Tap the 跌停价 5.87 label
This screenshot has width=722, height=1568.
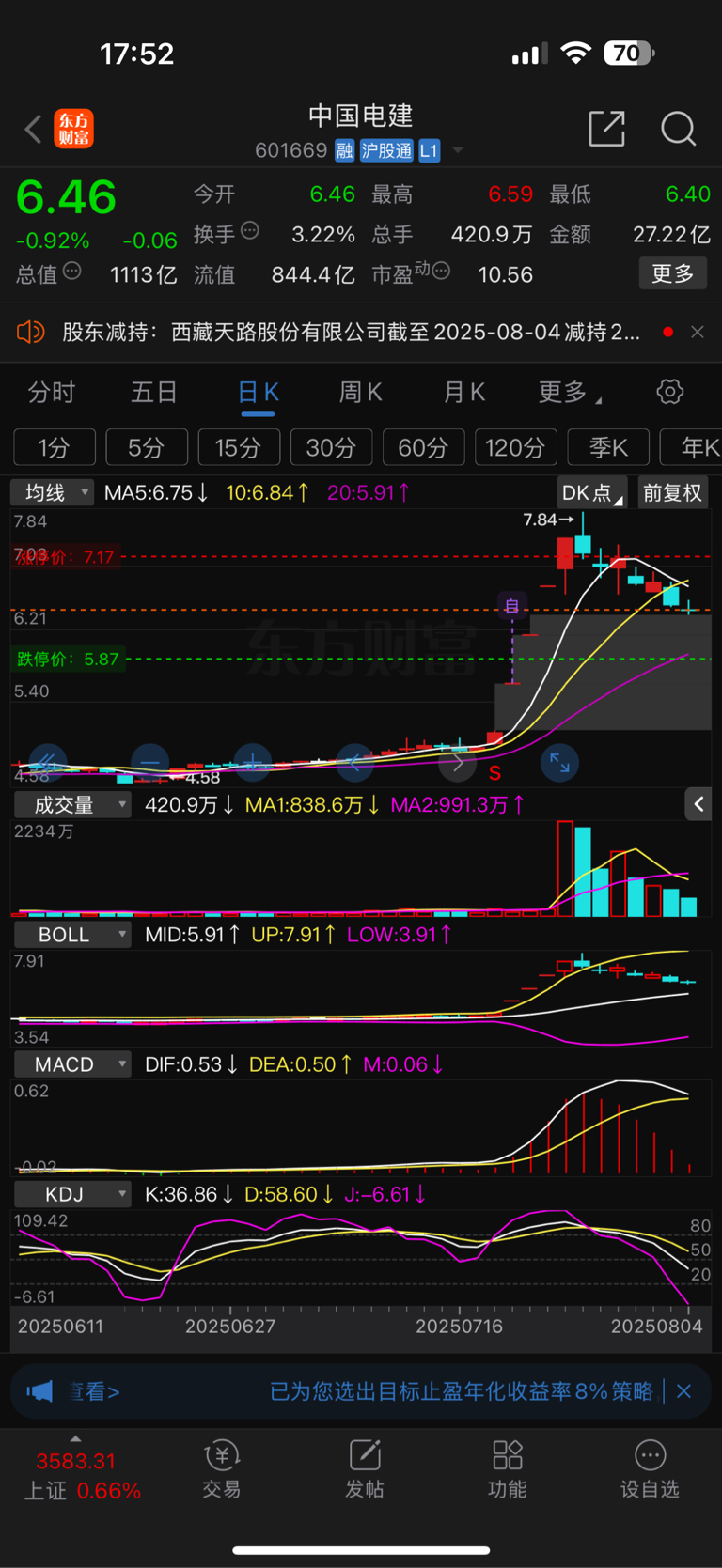pos(68,660)
